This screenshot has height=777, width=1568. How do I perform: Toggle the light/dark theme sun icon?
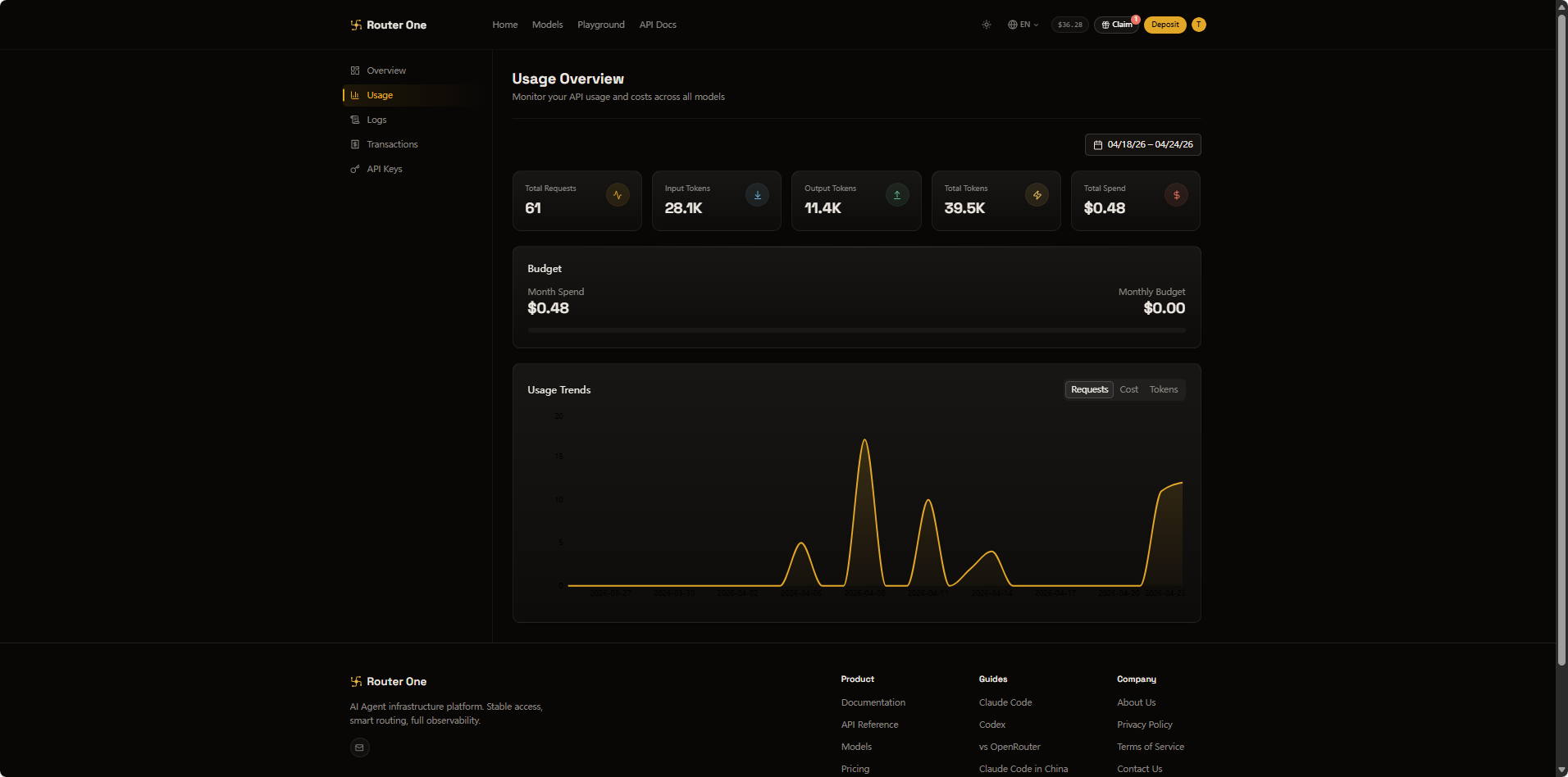[x=987, y=25]
